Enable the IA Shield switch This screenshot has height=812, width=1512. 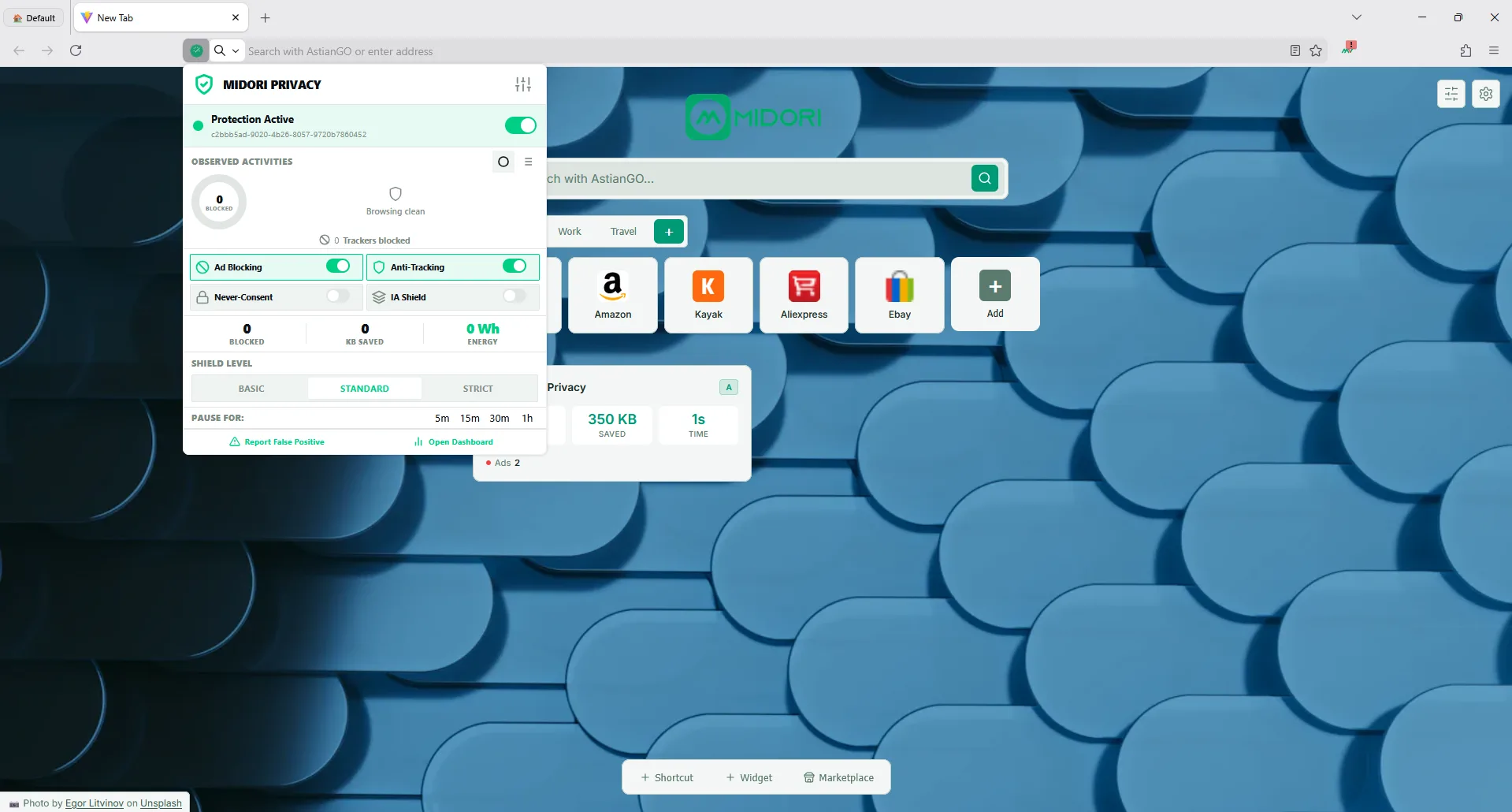[515, 296]
